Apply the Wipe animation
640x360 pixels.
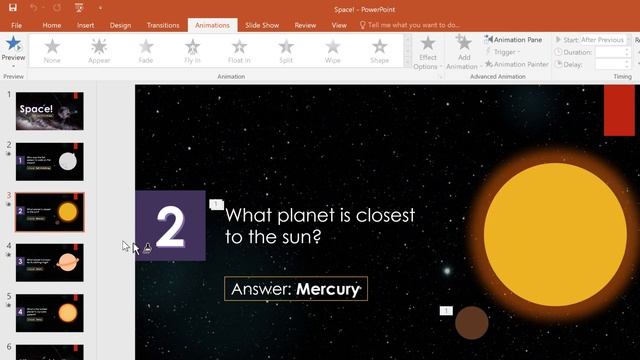click(x=333, y=51)
